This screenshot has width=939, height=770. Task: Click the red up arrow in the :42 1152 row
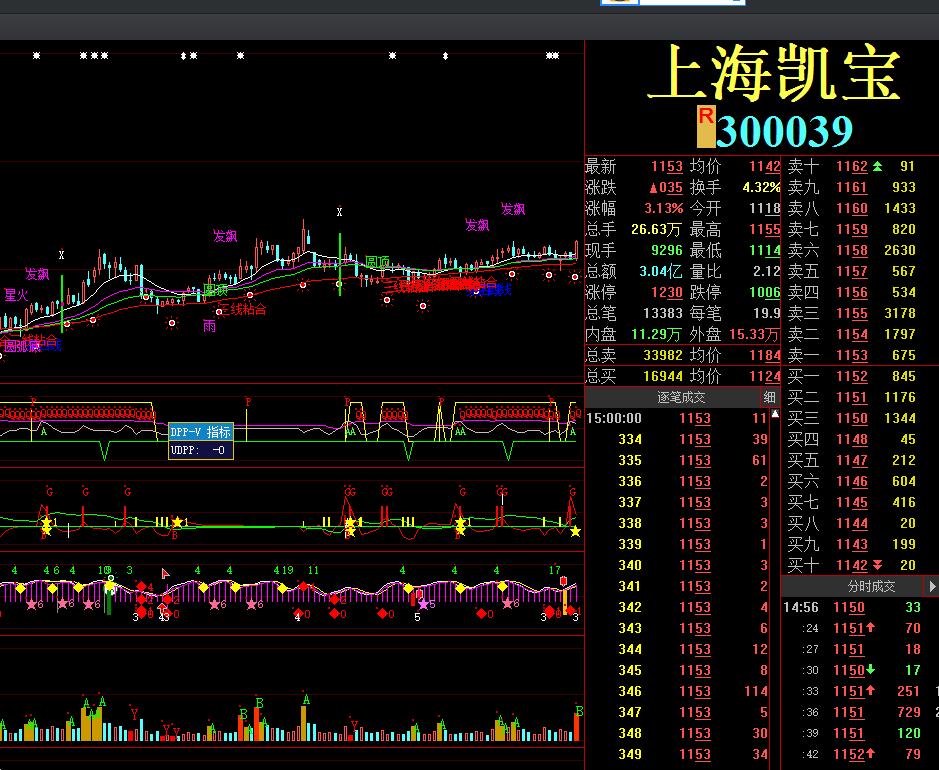[870, 753]
